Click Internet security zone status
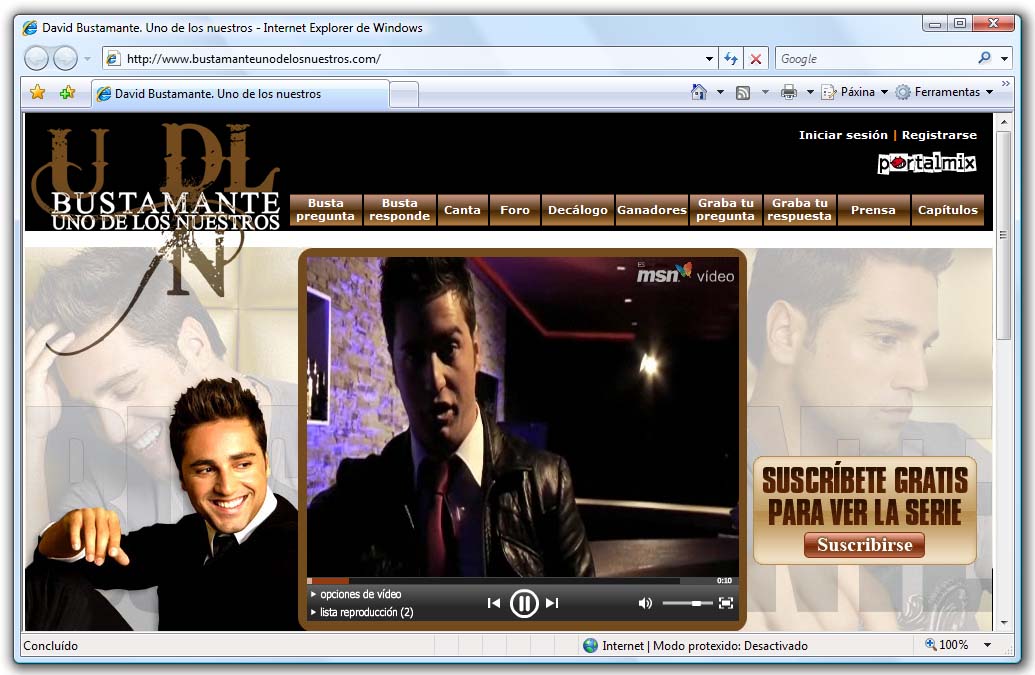1035x675 pixels. [x=695, y=645]
